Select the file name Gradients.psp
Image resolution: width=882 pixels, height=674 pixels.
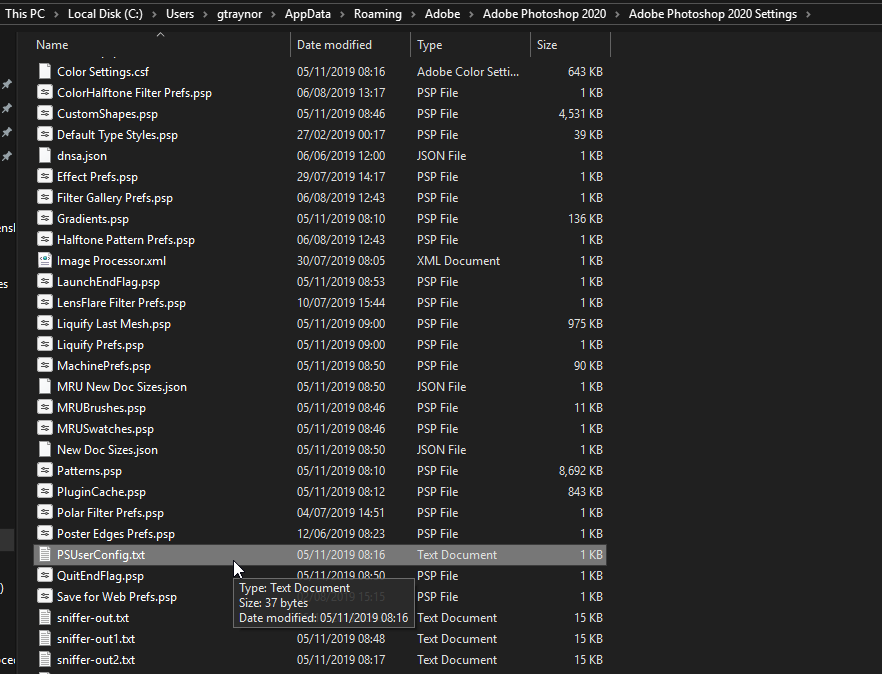pos(93,219)
